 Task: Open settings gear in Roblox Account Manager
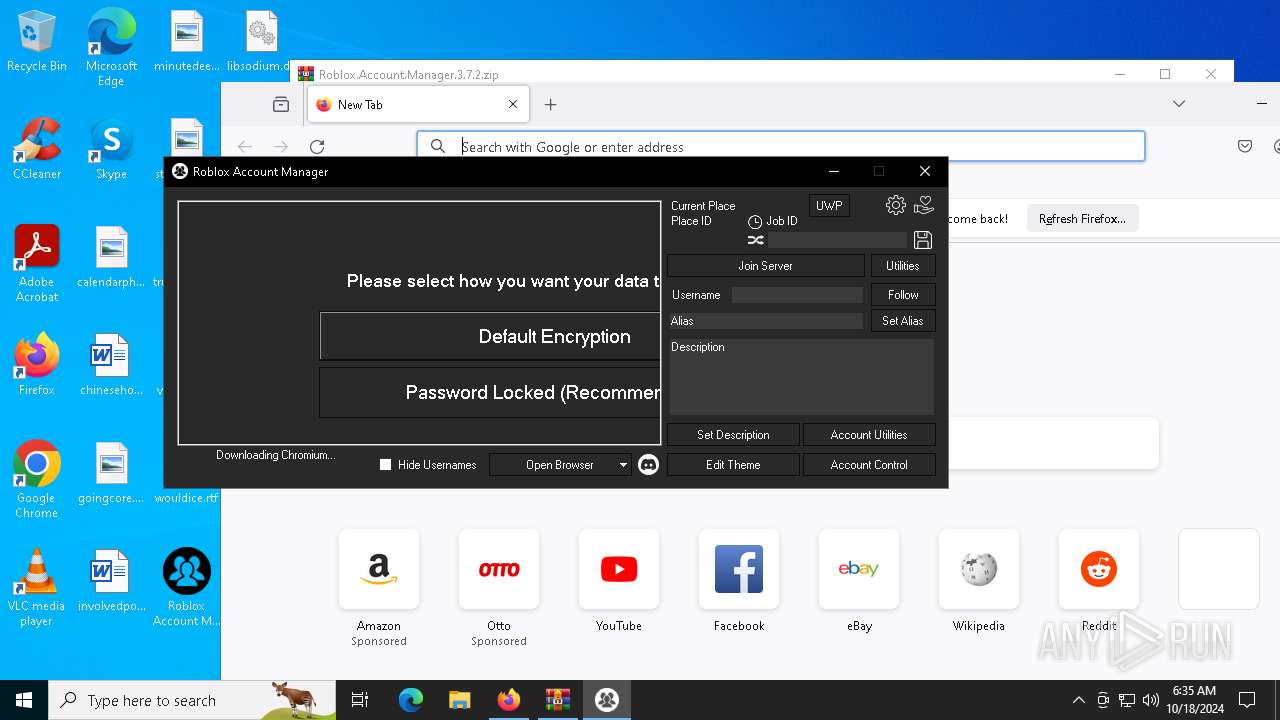point(895,205)
